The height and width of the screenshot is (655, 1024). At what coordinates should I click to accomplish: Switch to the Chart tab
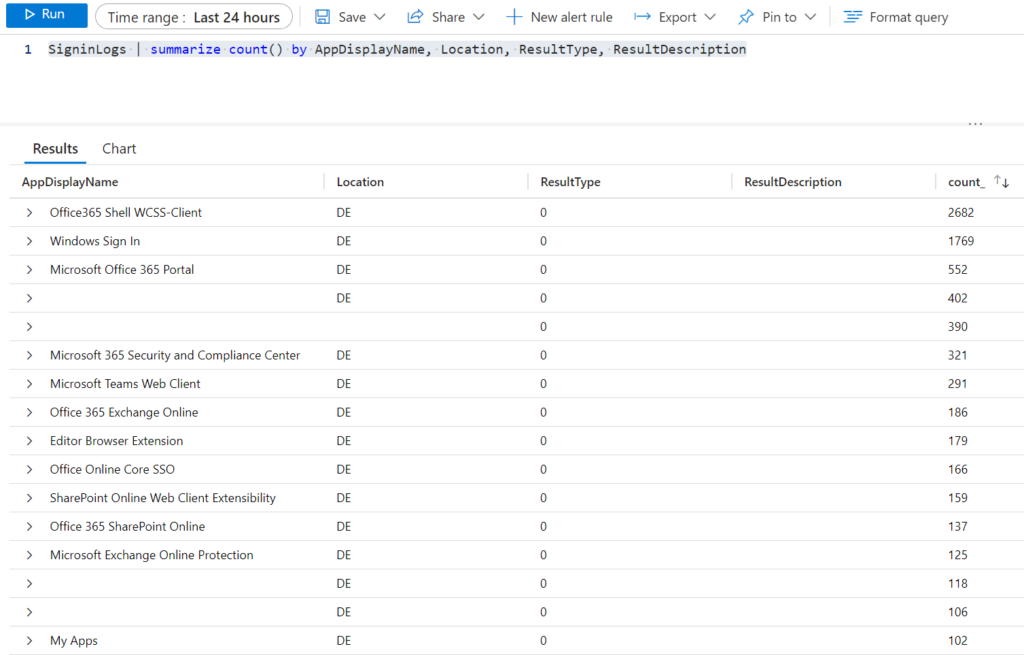coord(118,148)
